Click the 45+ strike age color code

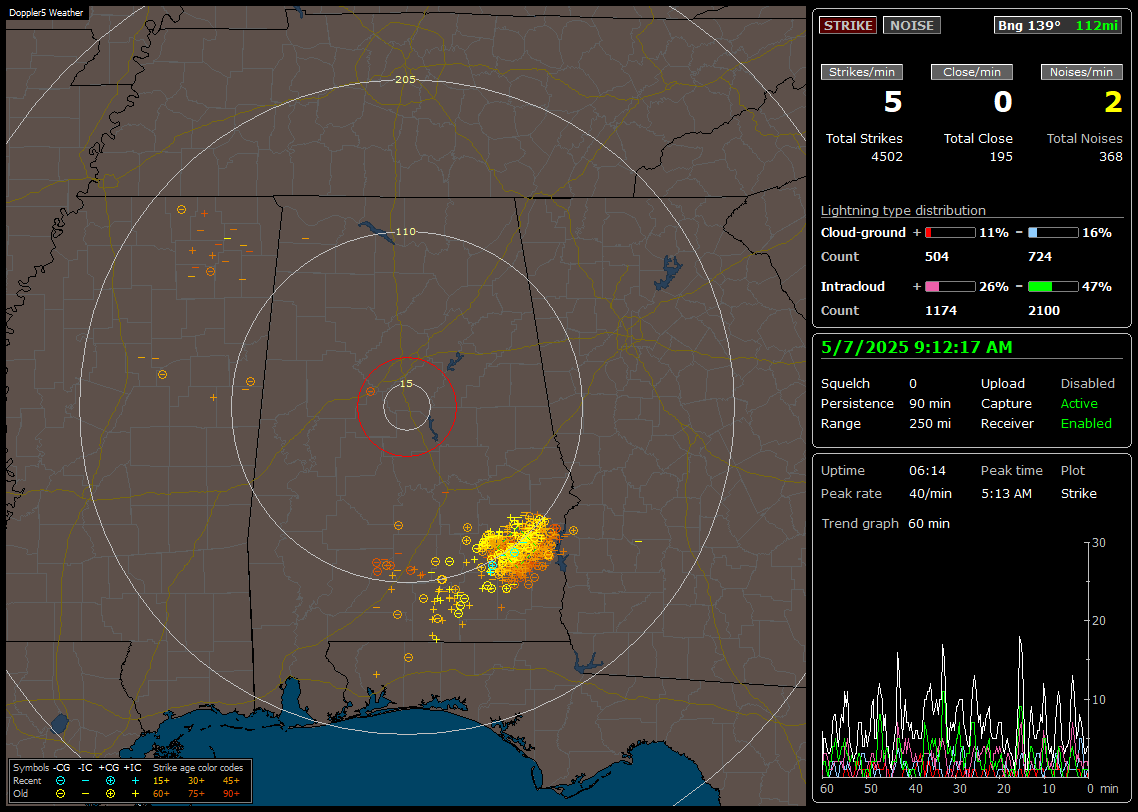click(x=231, y=781)
